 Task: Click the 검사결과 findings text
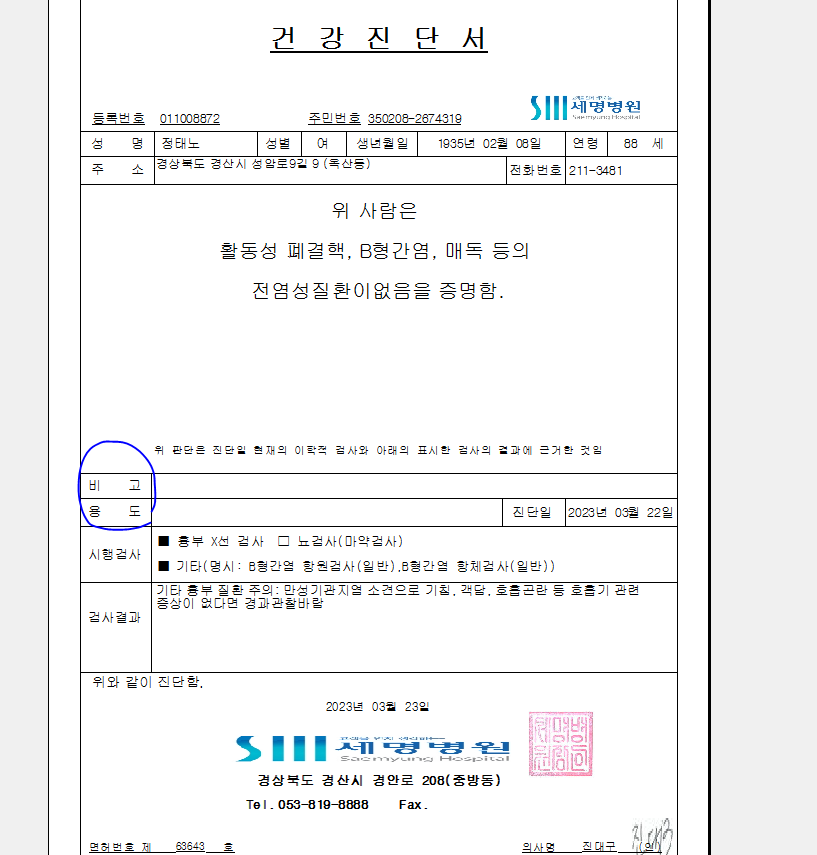[398, 597]
